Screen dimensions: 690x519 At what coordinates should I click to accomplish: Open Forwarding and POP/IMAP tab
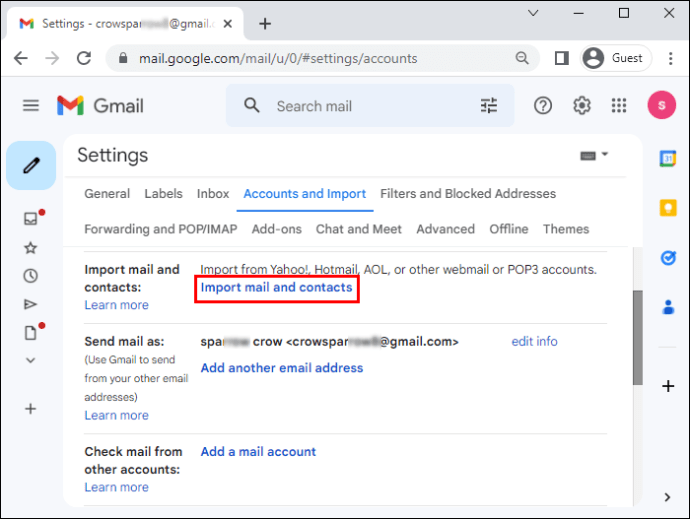161,229
